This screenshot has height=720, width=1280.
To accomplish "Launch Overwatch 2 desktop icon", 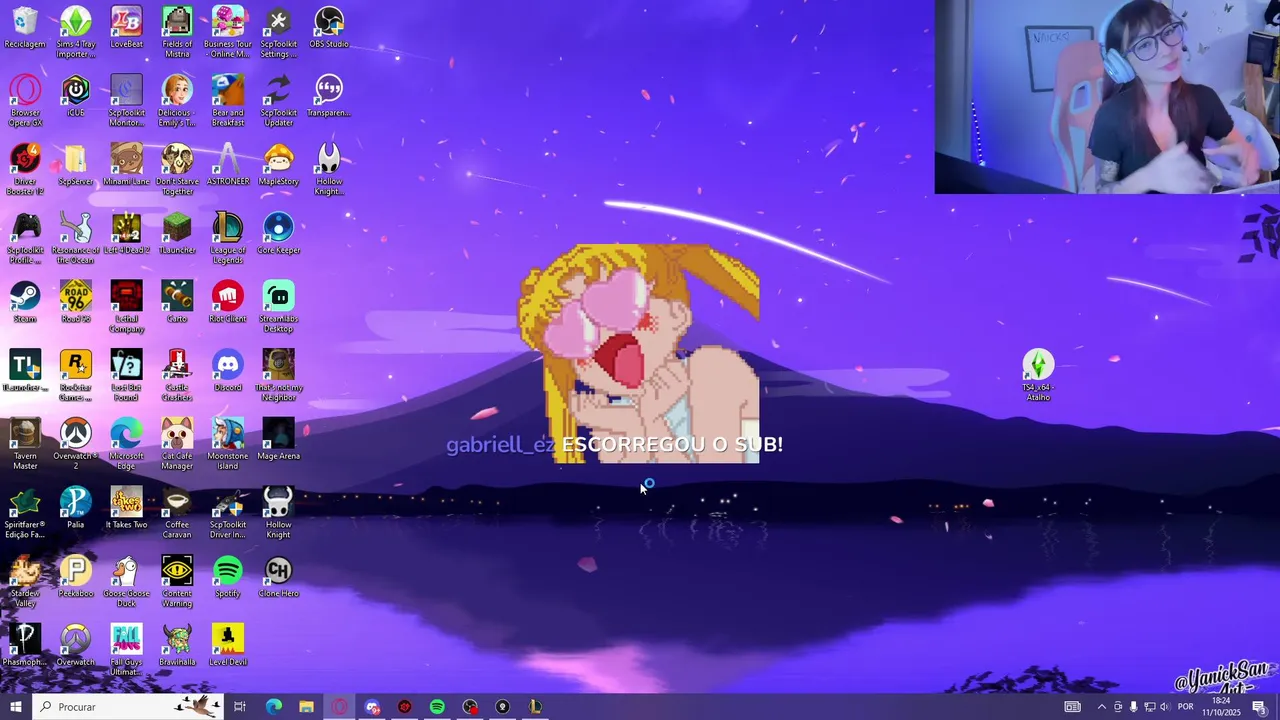I will tap(76, 445).
